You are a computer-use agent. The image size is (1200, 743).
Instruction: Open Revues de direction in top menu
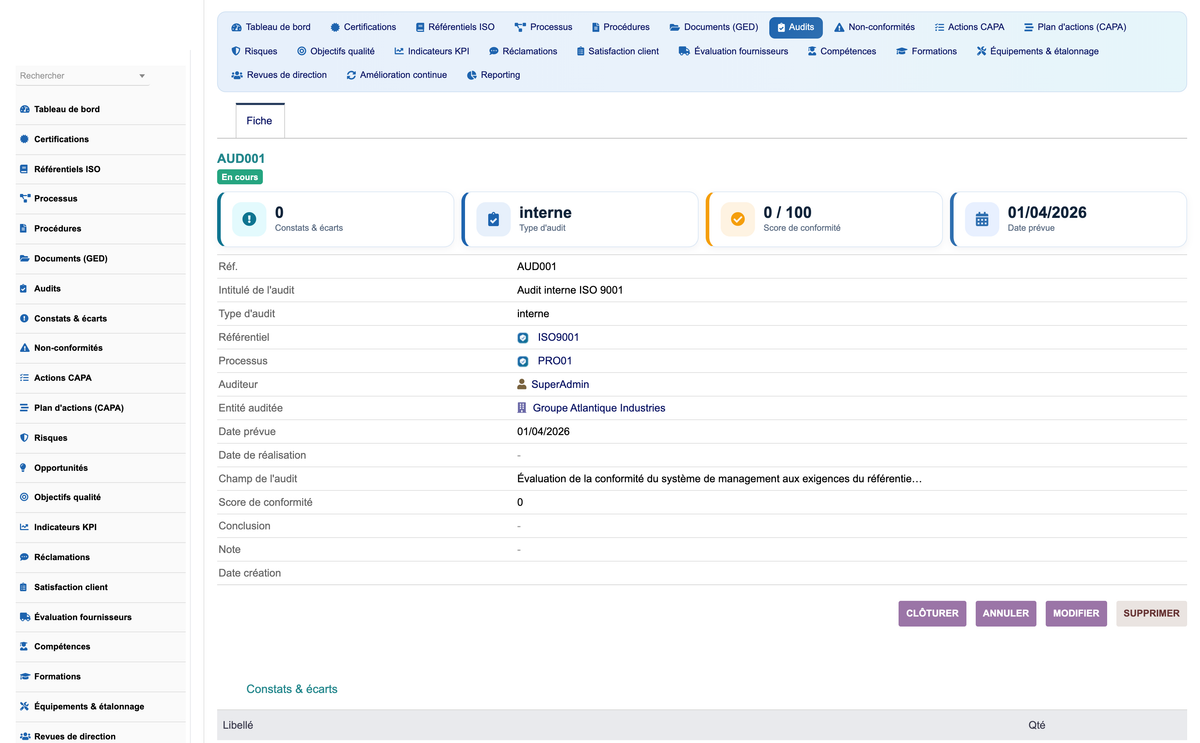pos(279,75)
